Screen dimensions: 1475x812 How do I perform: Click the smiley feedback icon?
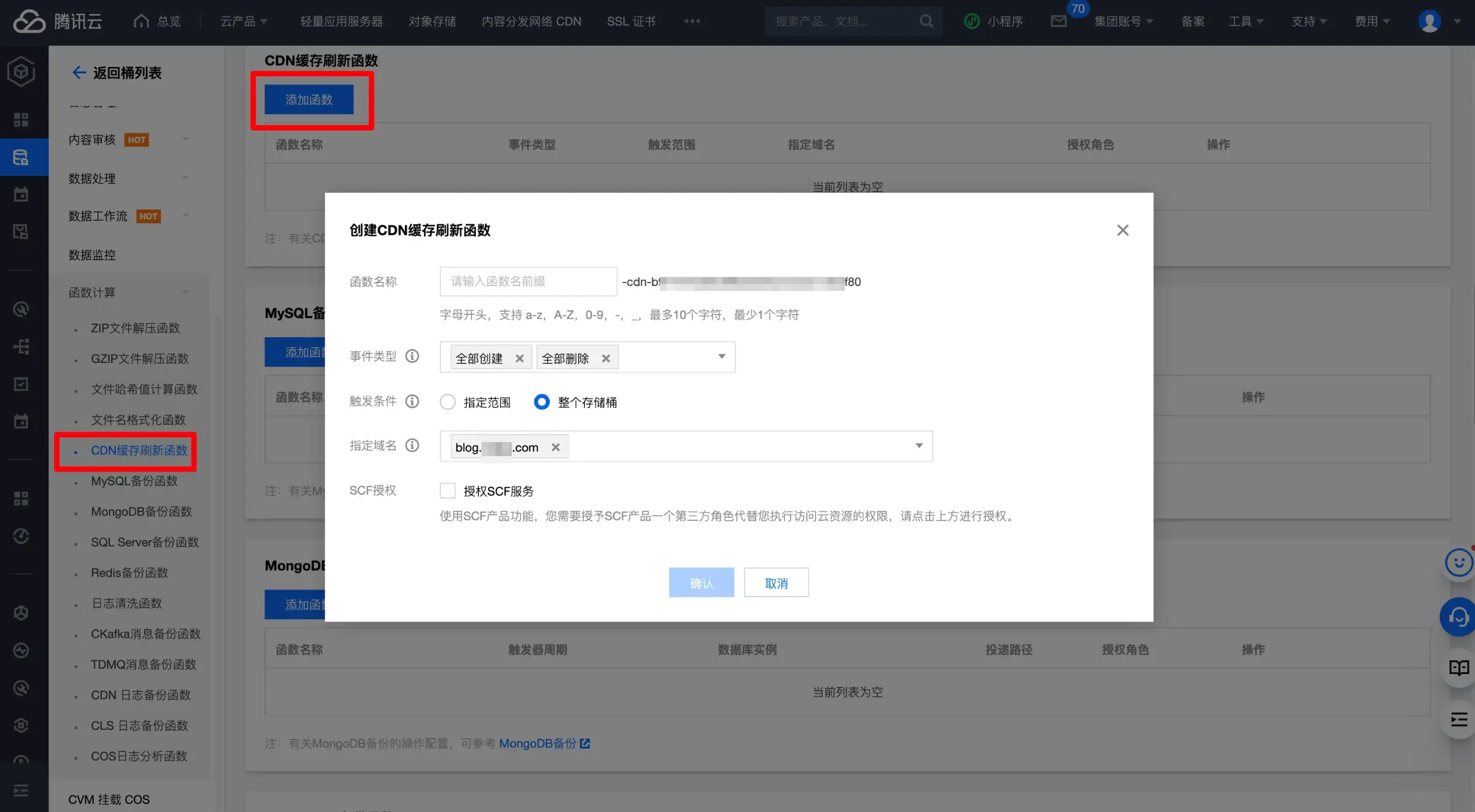tap(1458, 563)
